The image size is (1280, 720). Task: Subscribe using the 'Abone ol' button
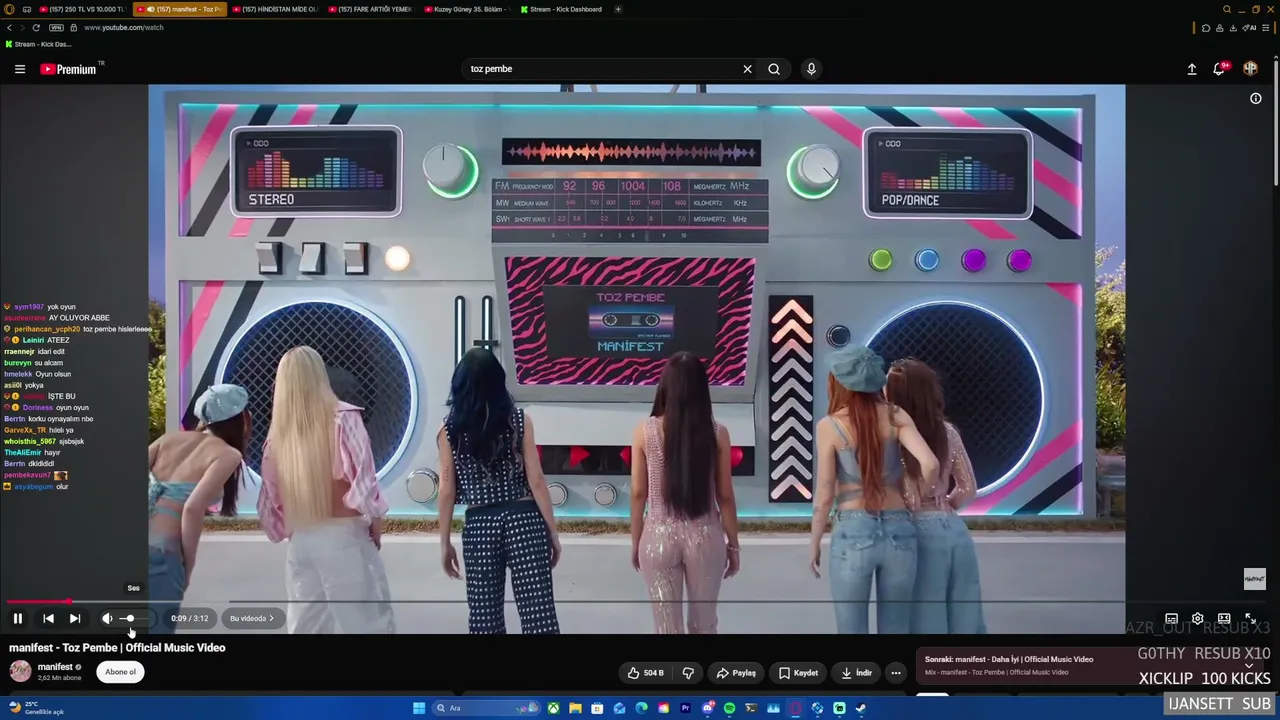coord(120,672)
